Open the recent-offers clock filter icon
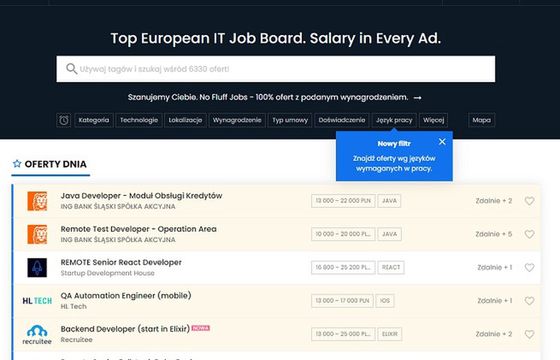 (64, 120)
